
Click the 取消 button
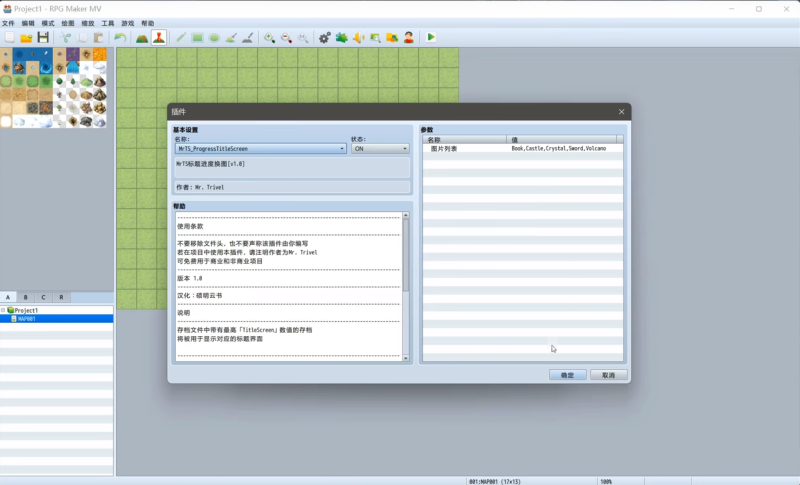coord(608,375)
